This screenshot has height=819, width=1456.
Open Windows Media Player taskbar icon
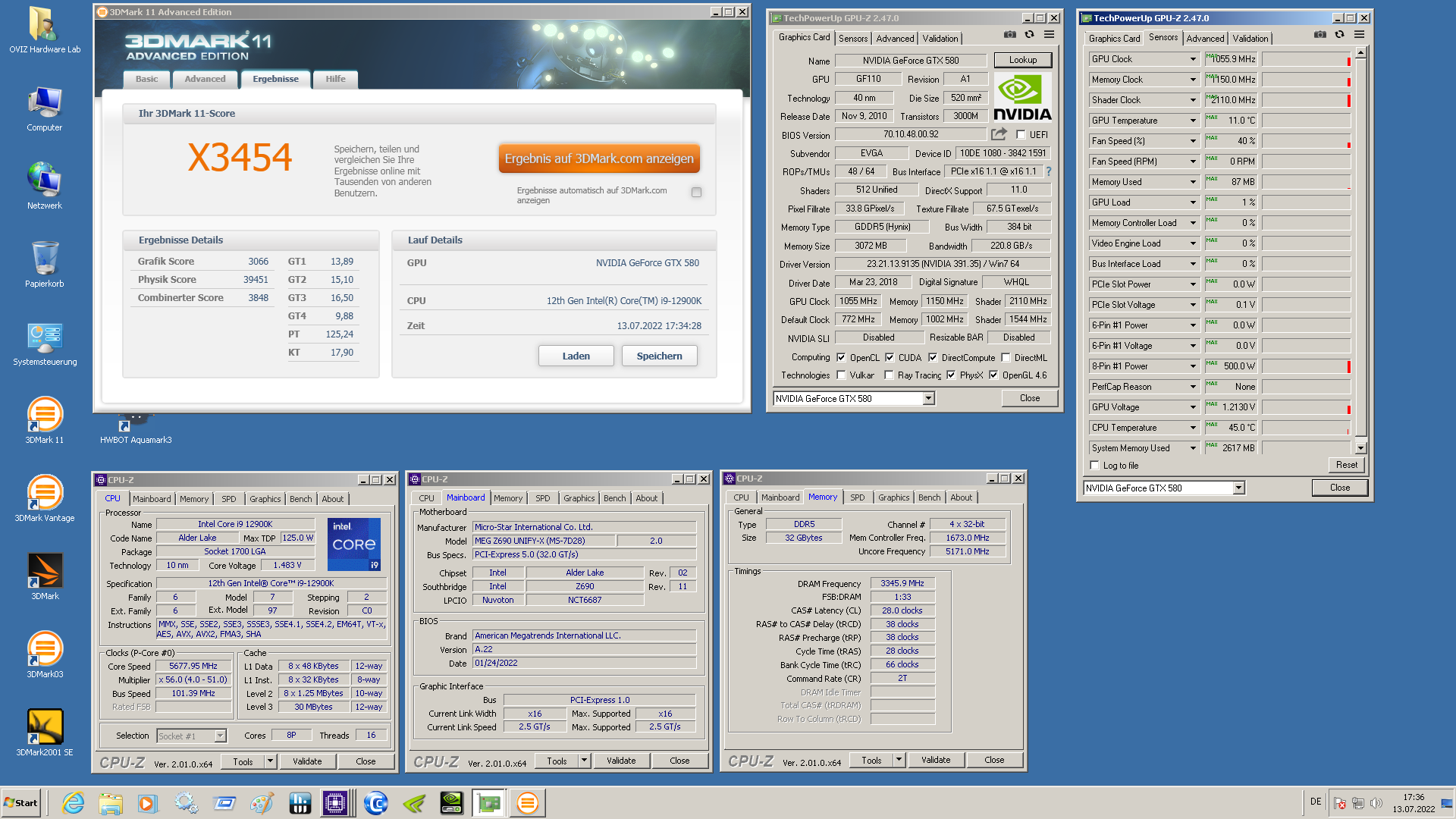coord(147,803)
